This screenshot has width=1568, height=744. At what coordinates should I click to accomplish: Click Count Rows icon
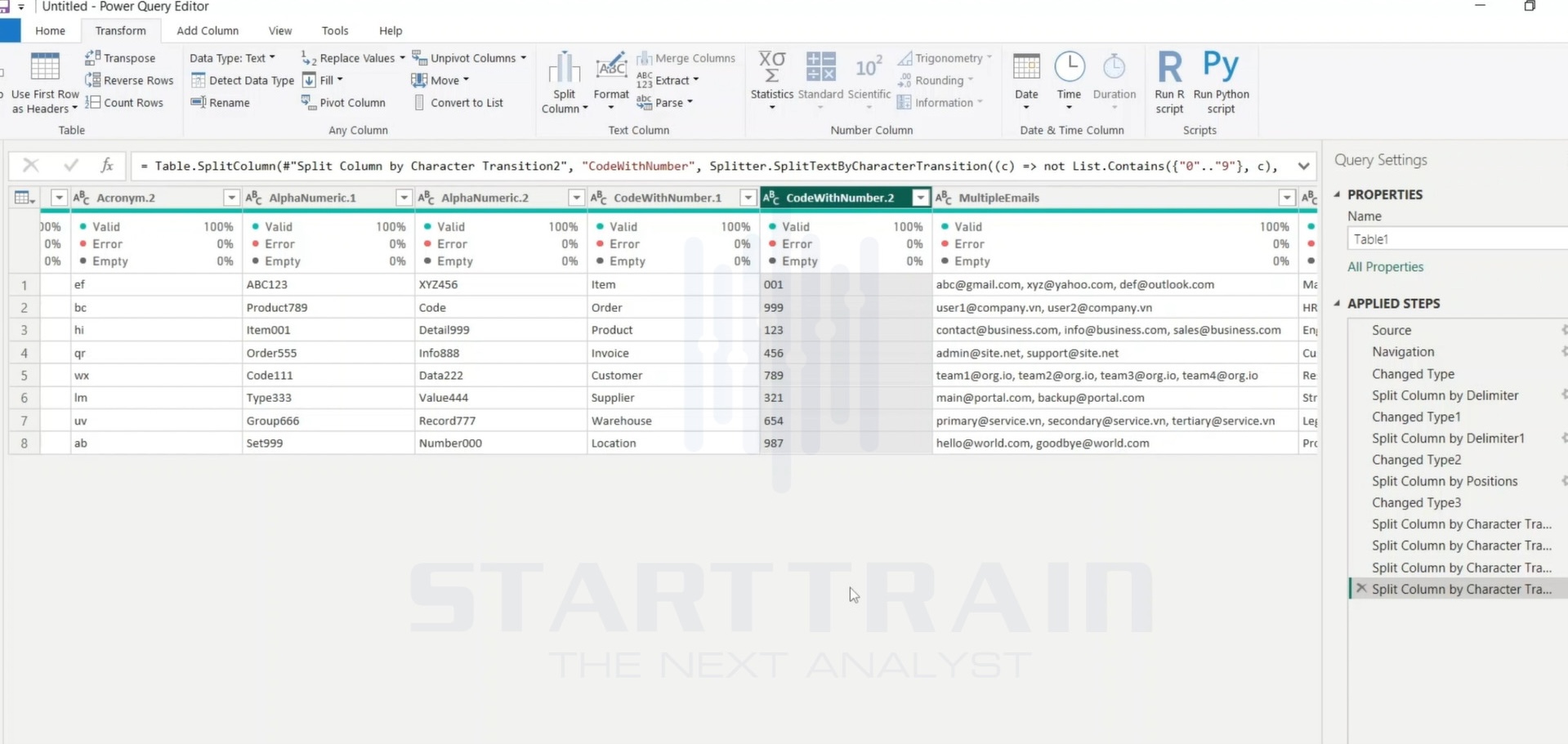click(x=92, y=102)
